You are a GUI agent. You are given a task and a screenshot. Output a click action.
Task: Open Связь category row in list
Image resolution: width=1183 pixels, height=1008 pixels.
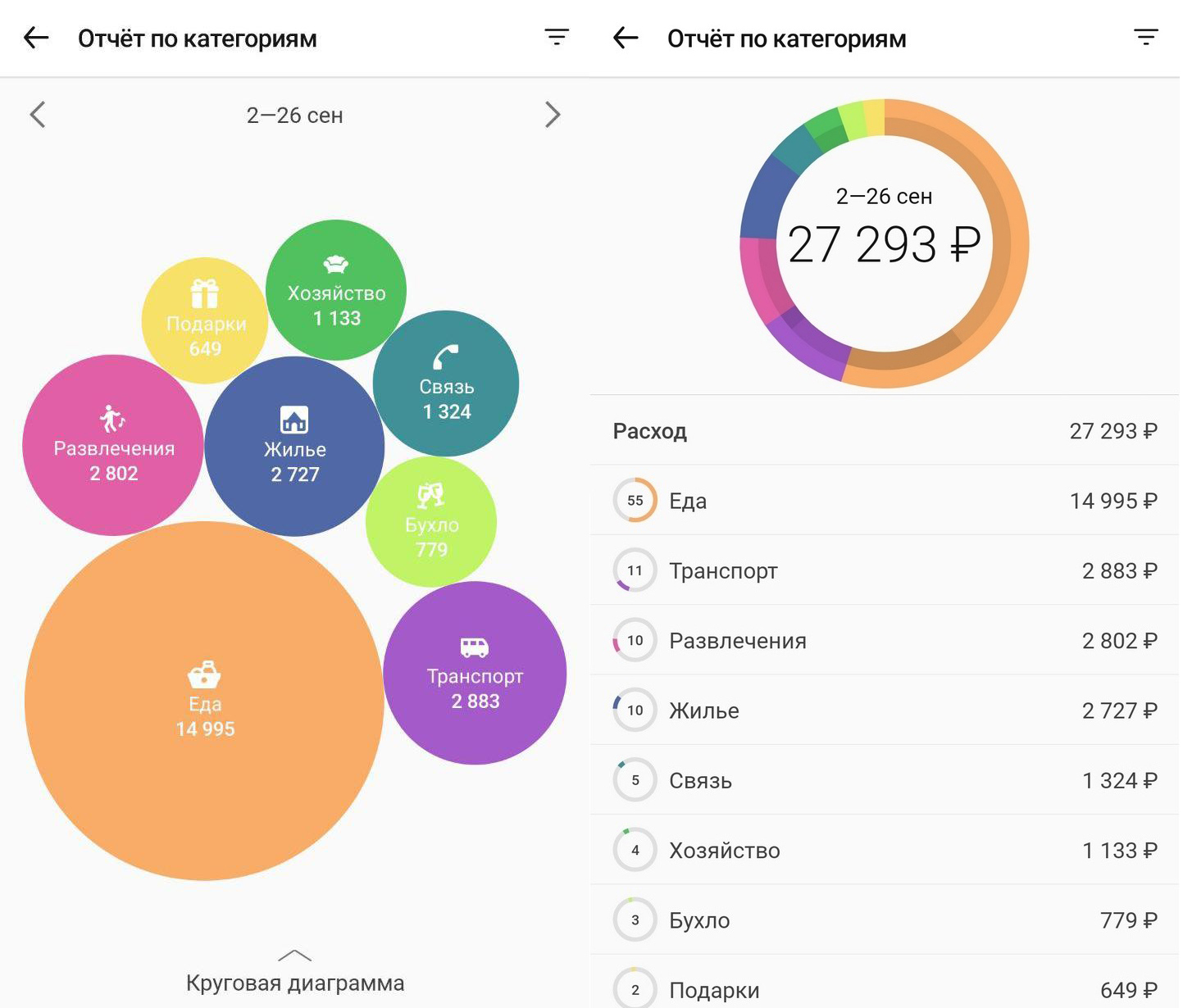click(885, 780)
